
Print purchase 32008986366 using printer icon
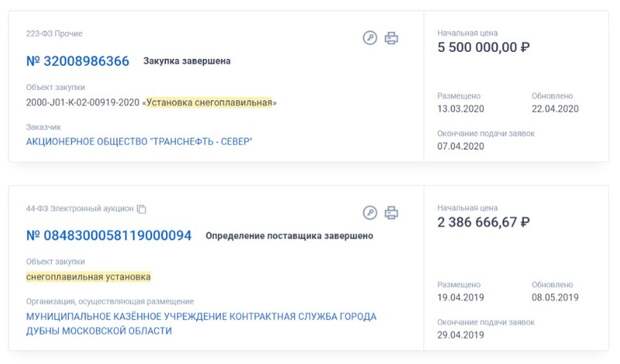click(x=391, y=38)
